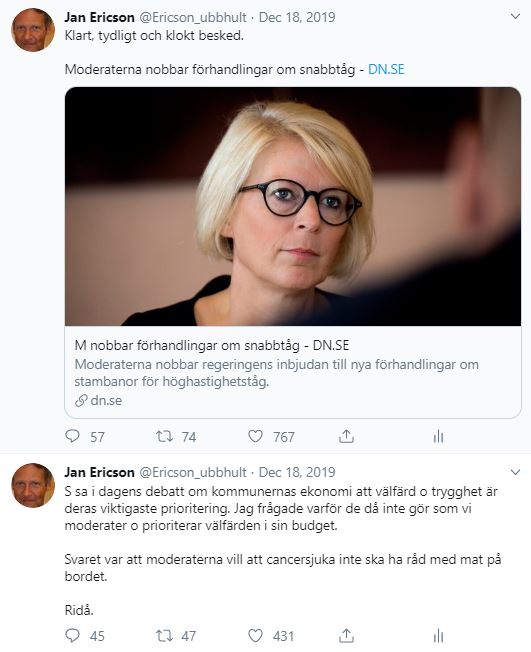
Task: Open the dn.se link card domain
Action: (x=99, y=400)
